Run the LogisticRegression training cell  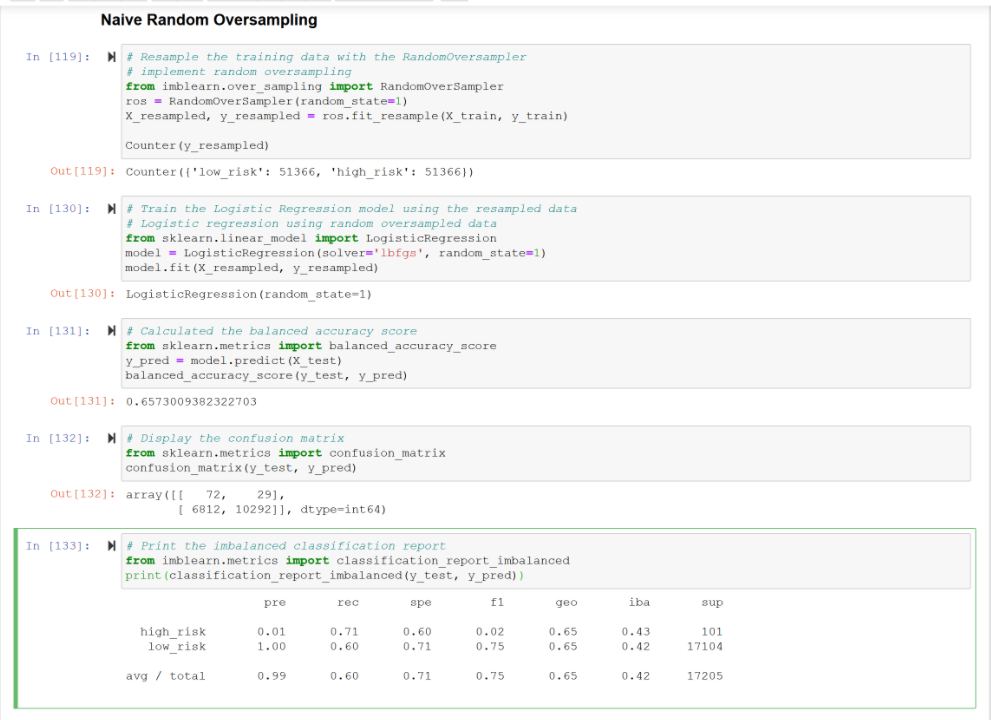click(110, 208)
